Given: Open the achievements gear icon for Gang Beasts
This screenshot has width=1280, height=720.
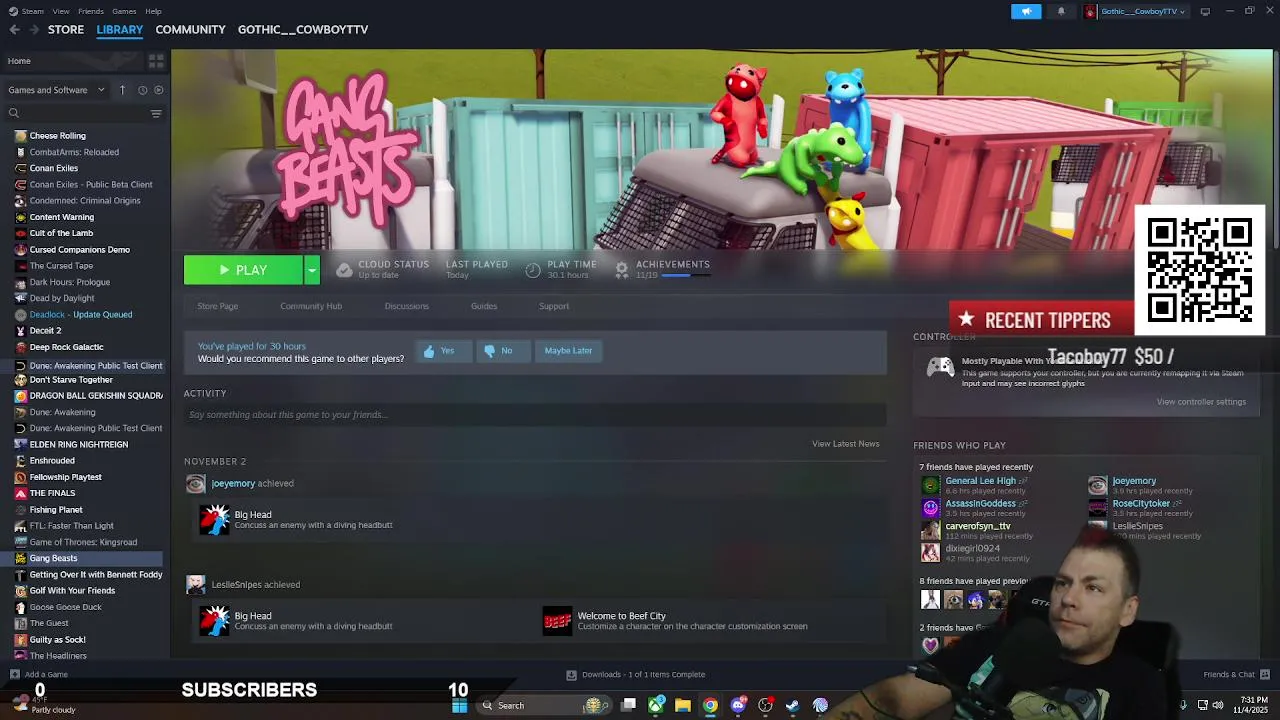Looking at the screenshot, I should [621, 269].
